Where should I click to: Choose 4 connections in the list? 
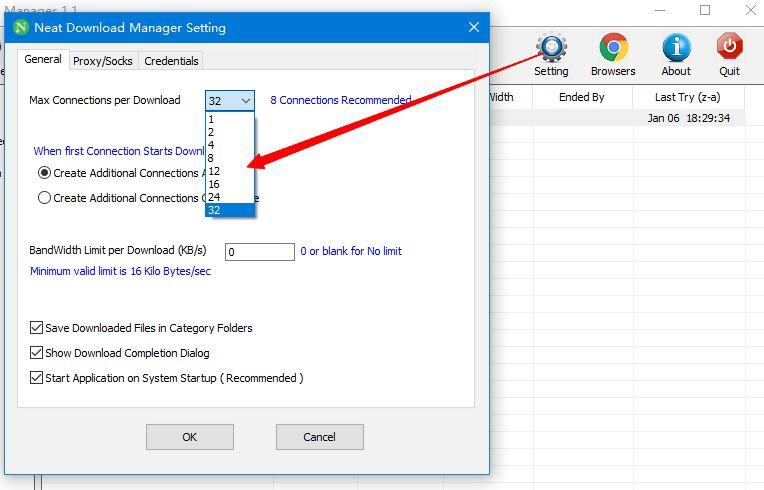230,145
